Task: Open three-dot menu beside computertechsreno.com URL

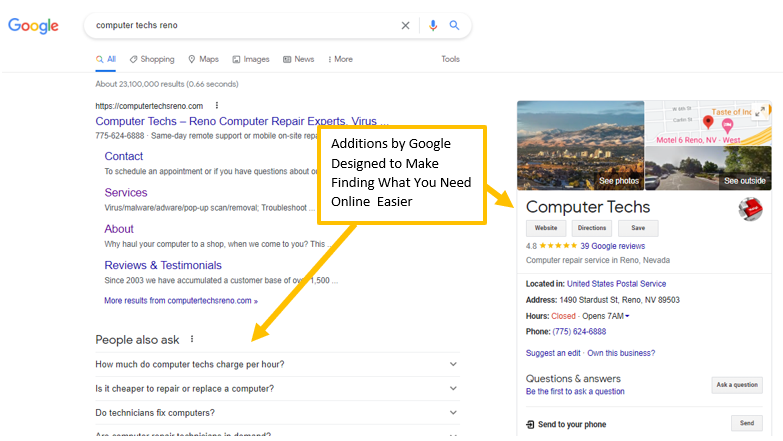Action: [217, 105]
